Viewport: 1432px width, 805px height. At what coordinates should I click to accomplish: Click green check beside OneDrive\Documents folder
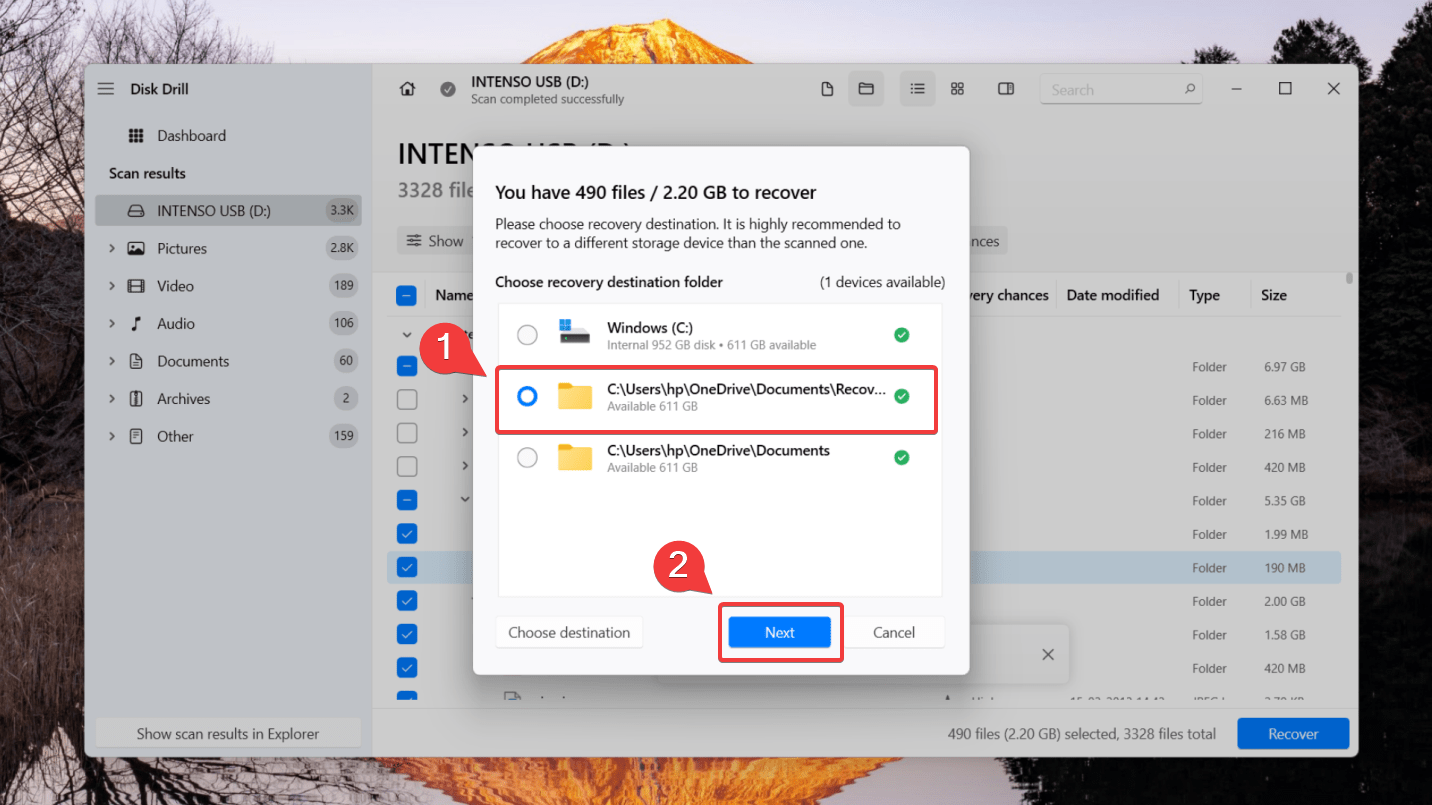click(x=902, y=458)
